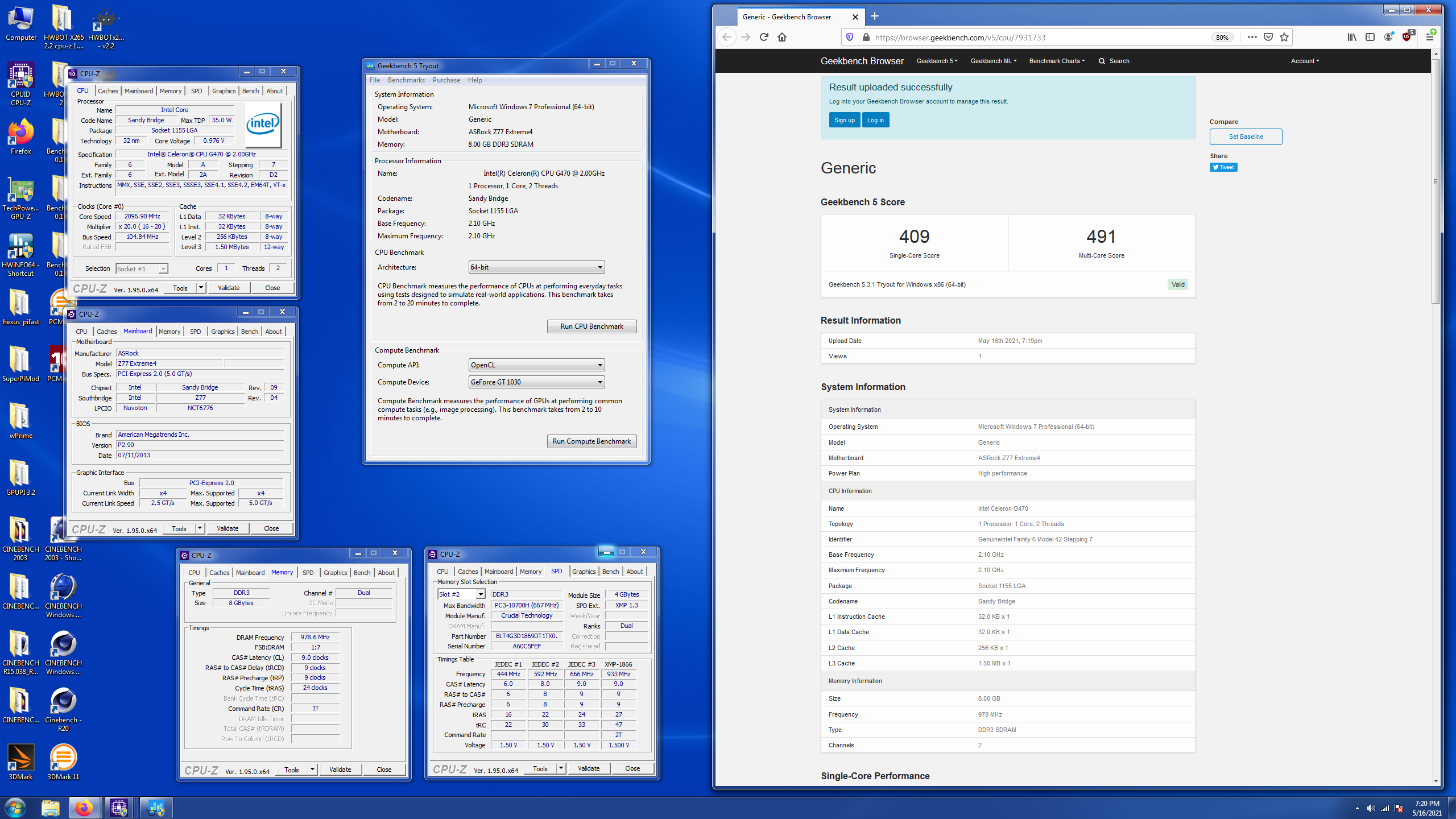The height and width of the screenshot is (819, 1456).
Task: Click 80% zoom level indicator
Action: tap(1222, 38)
